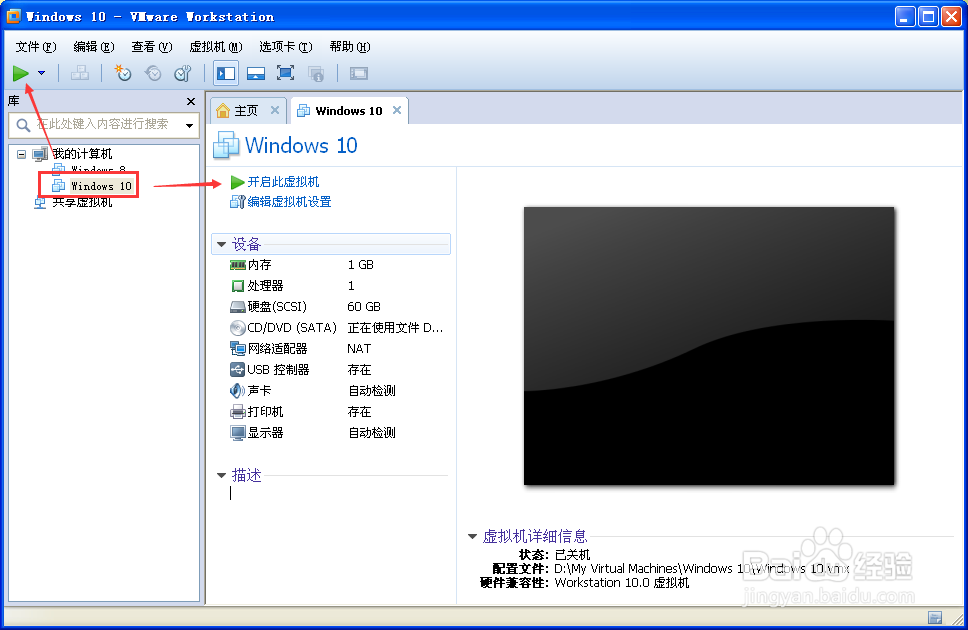This screenshot has height=630, width=968.
Task: Toggle thumbnail bar view icon
Action: (x=256, y=74)
